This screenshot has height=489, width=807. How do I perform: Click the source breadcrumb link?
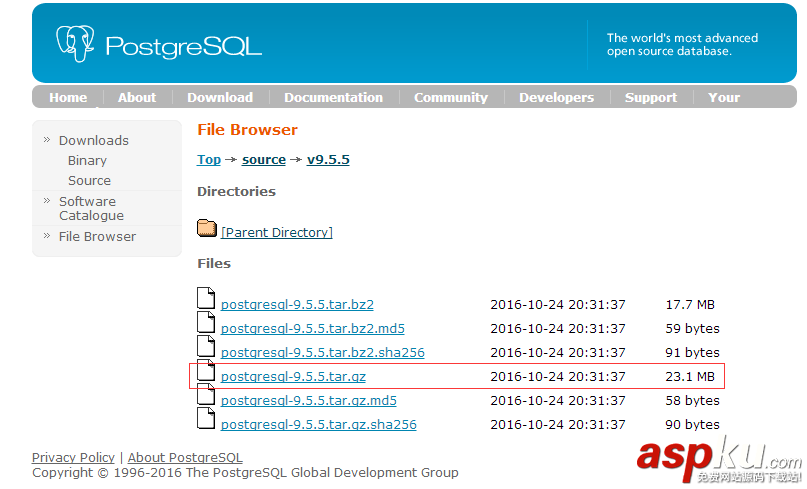[264, 160]
